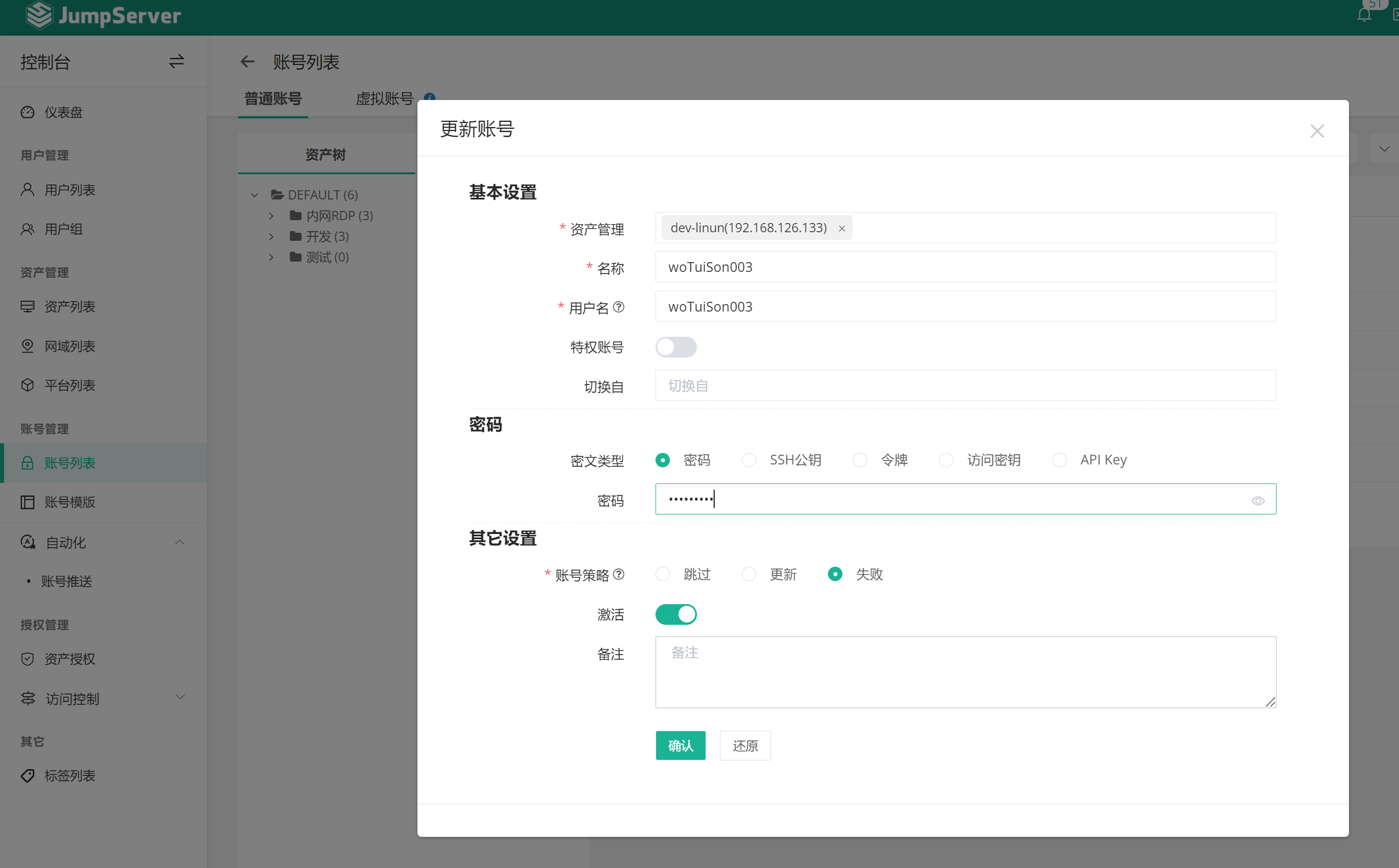
Task: Click the 确认 button
Action: (680, 746)
